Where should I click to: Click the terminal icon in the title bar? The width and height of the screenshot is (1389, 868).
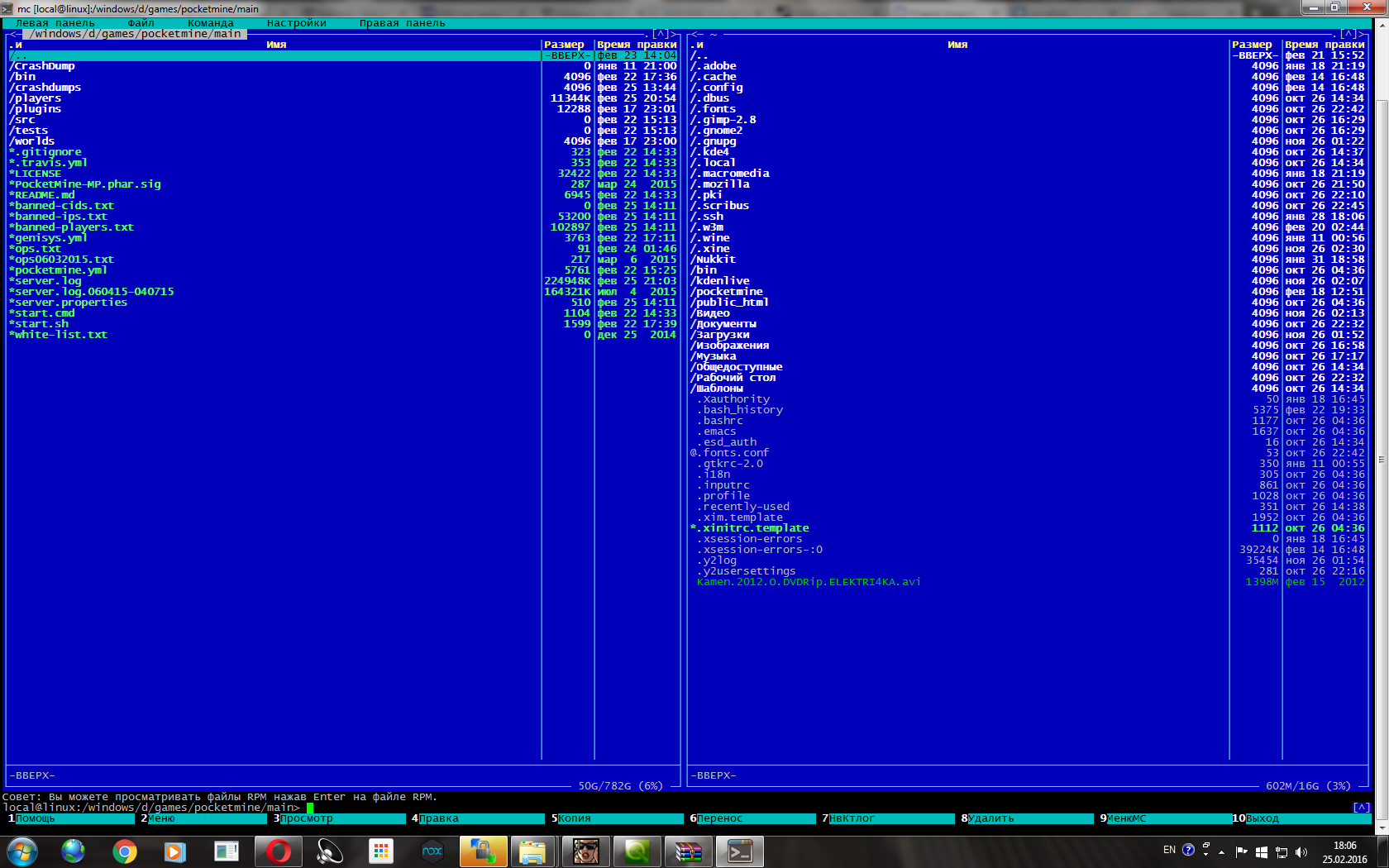[x=7, y=8]
